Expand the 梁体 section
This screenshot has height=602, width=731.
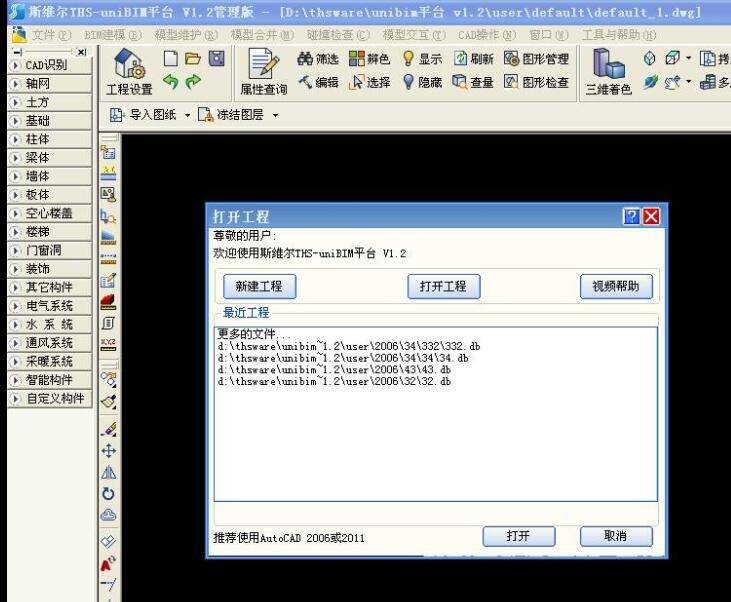(x=50, y=158)
